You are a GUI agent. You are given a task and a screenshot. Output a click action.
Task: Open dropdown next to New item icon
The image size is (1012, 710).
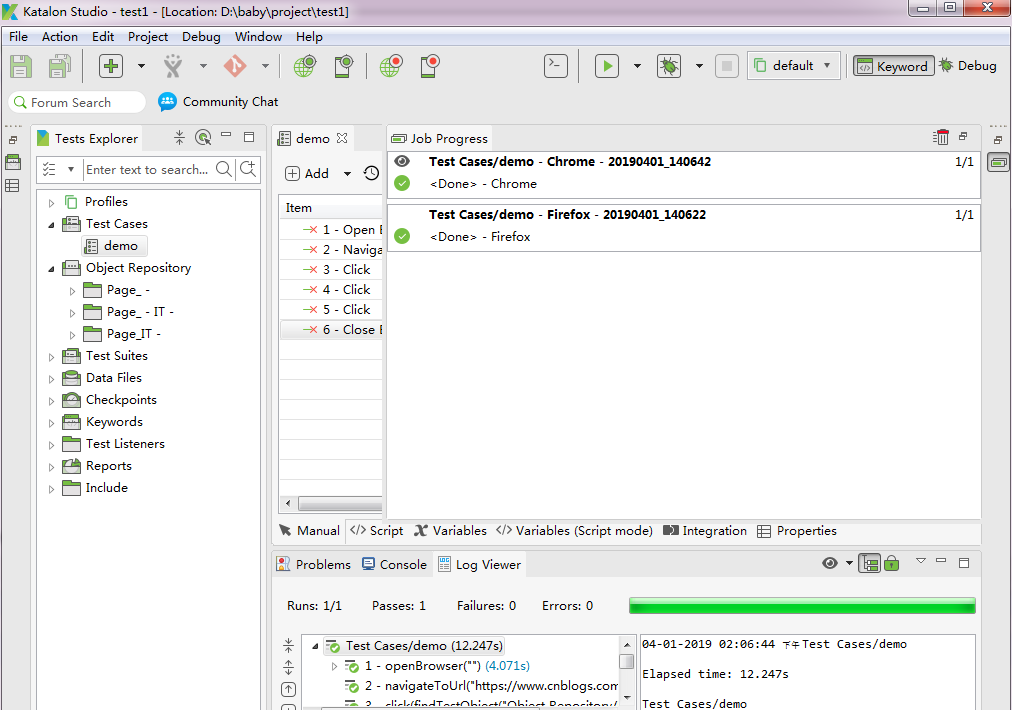click(x=141, y=66)
